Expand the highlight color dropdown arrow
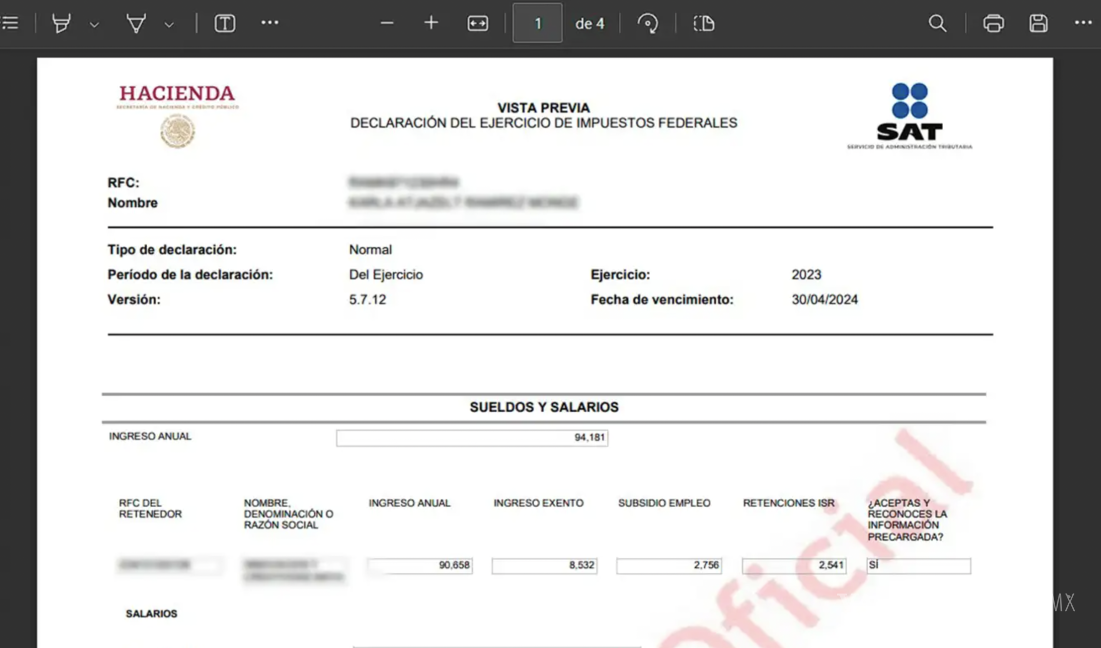1101x648 pixels. click(94, 24)
